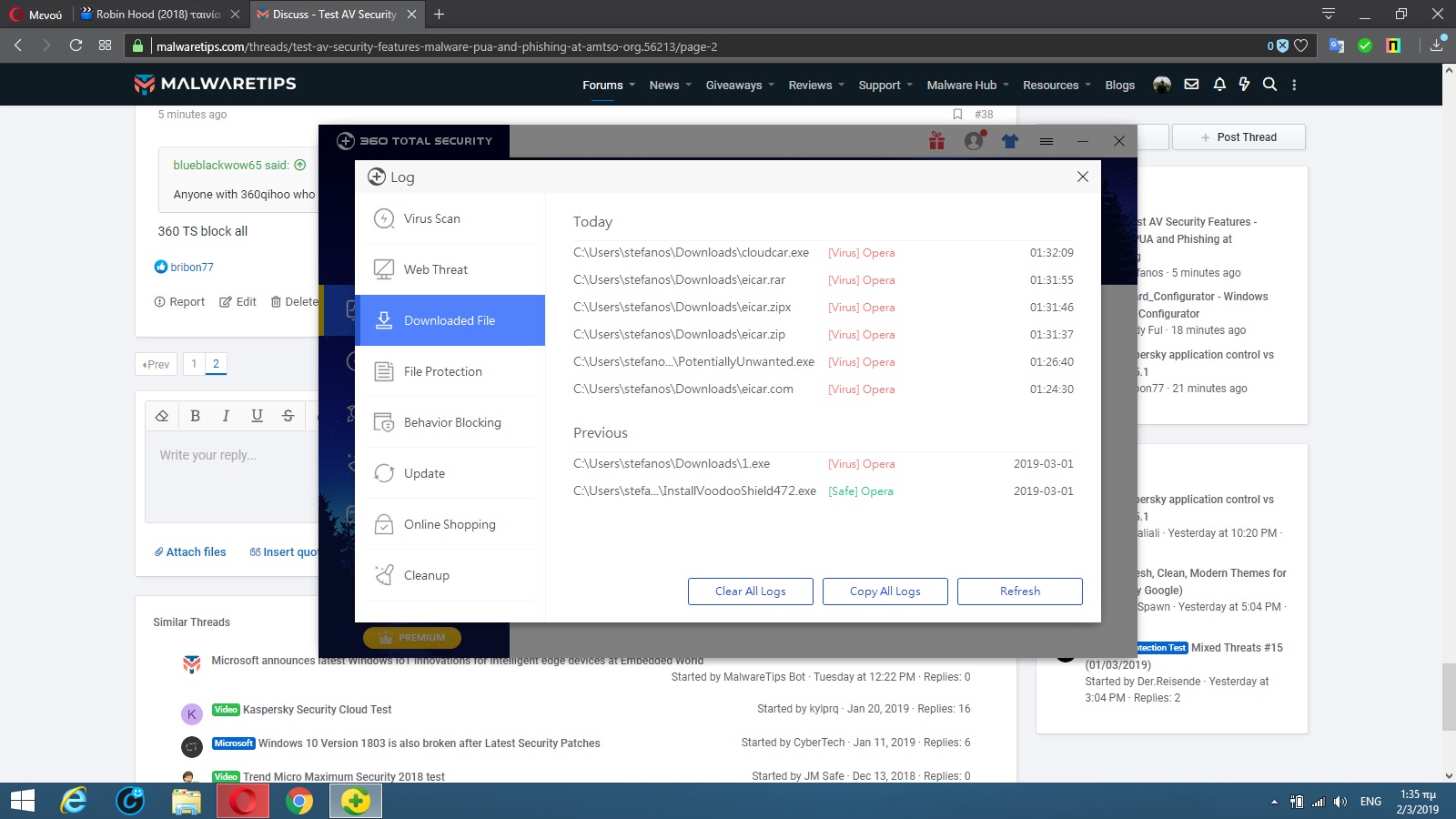The image size is (1456, 819).
Task: Open the blue shirt theme icon in 360
Action: 1010,141
